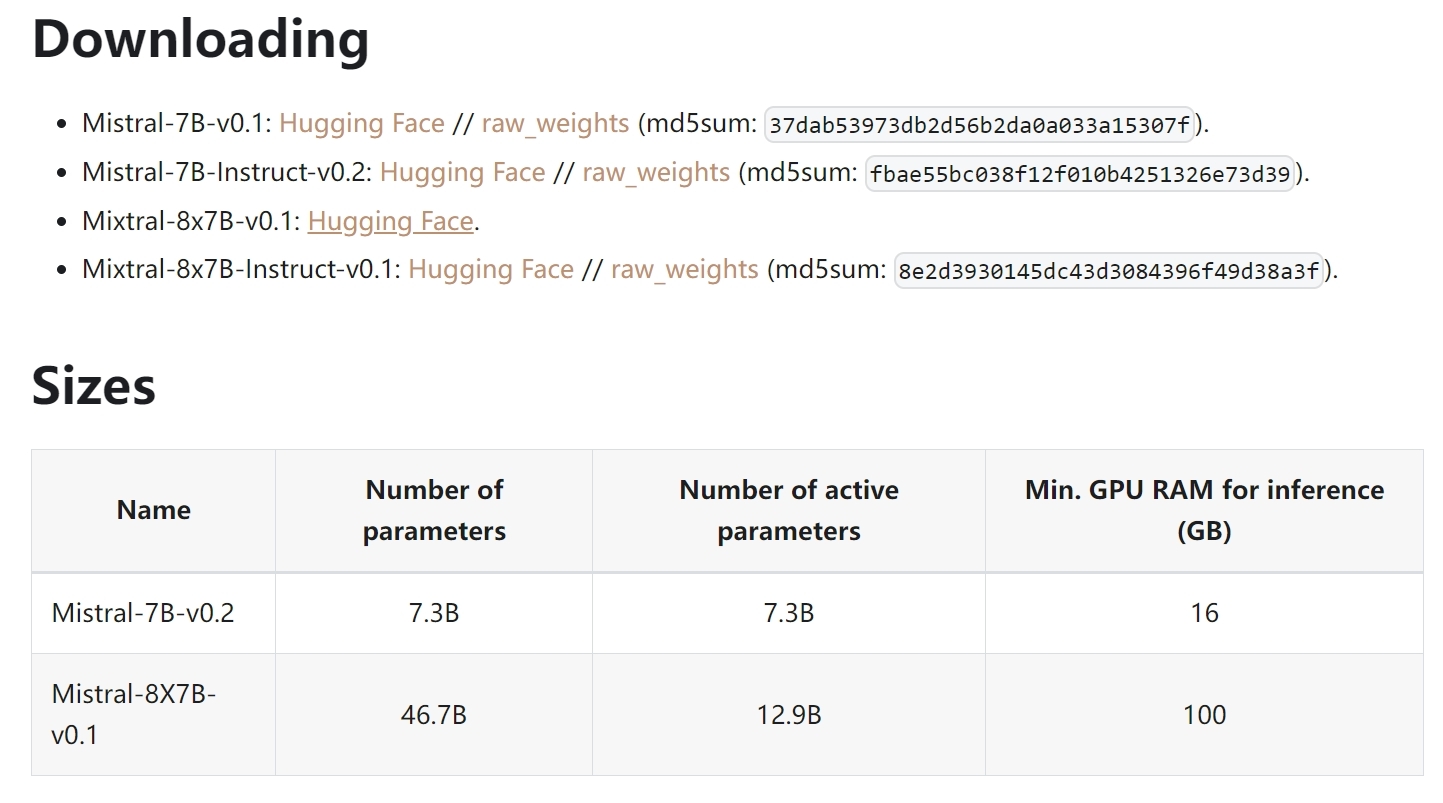Click the 12.9B active parameters cell
This screenshot has height=803, width=1443.
[x=788, y=715]
